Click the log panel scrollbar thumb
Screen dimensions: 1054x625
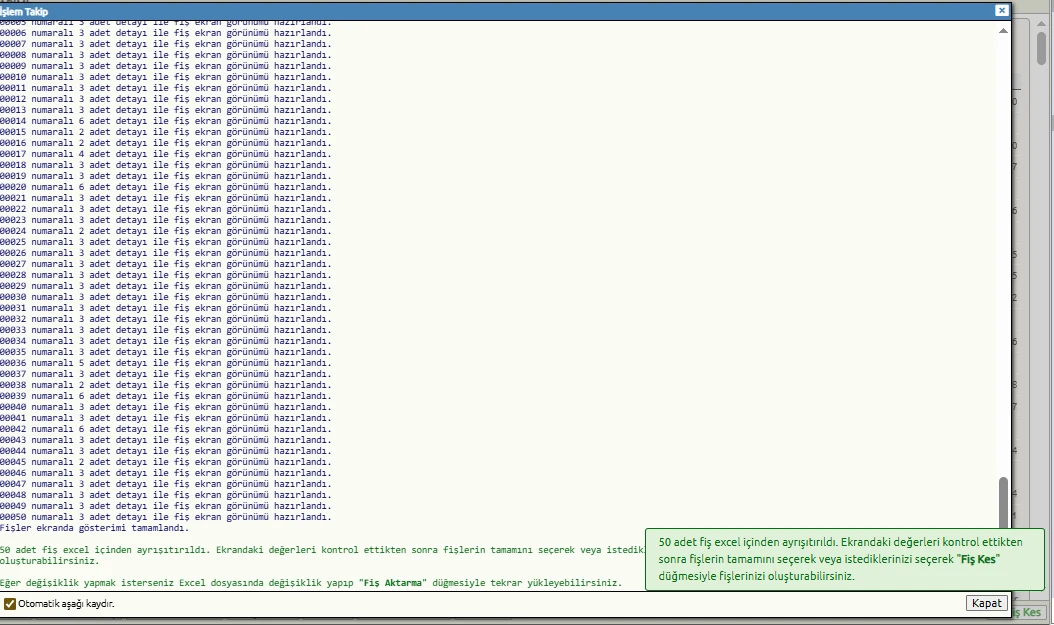click(1003, 502)
